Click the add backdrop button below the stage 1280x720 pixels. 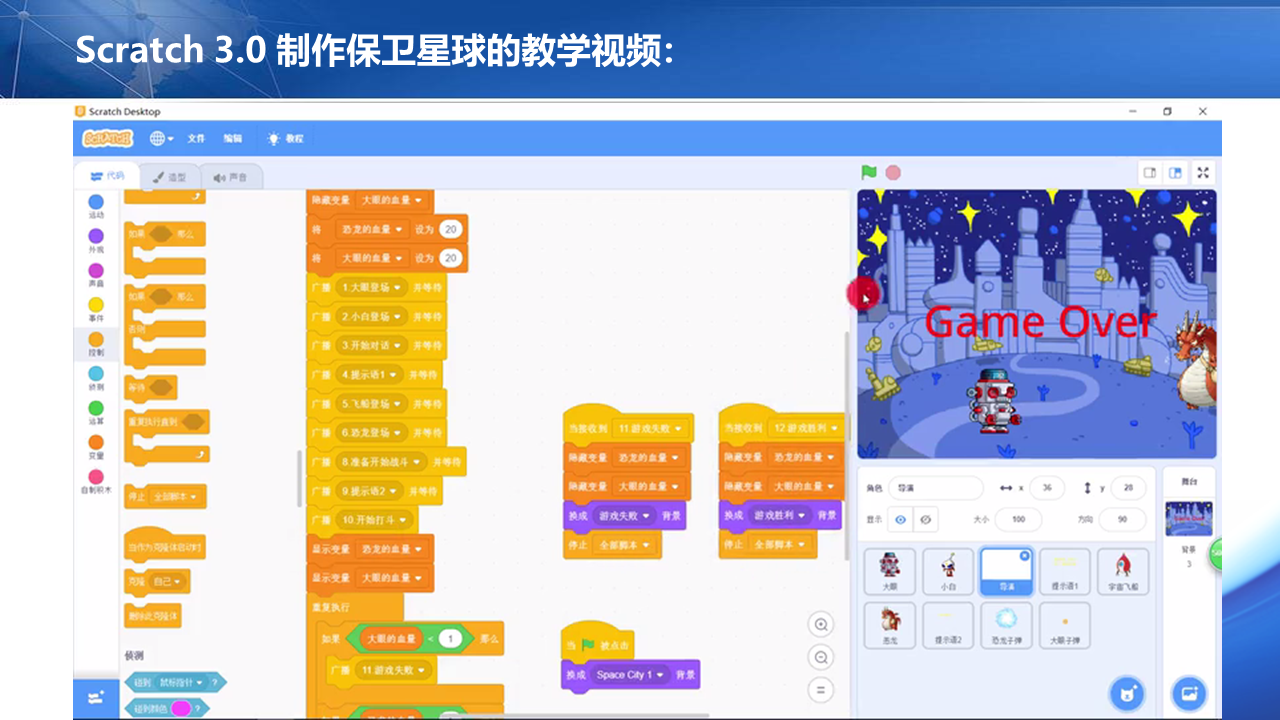(1189, 693)
